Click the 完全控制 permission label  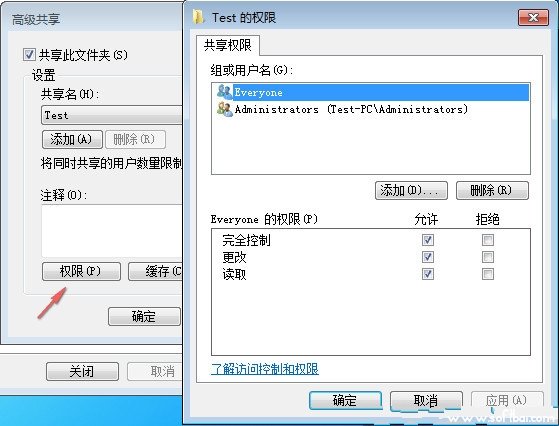coord(246,240)
